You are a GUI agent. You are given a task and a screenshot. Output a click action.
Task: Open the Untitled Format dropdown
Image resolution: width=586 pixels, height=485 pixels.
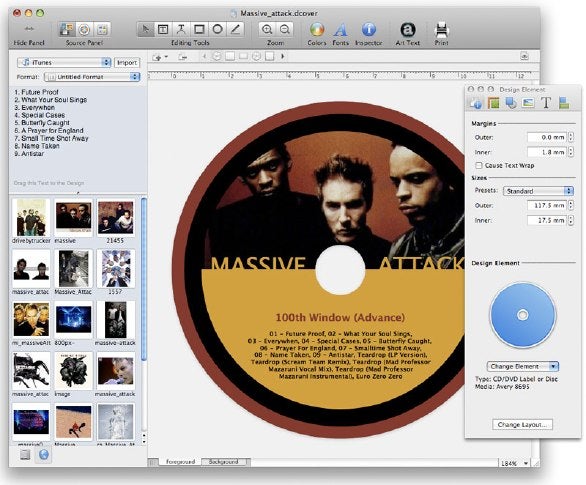pyautogui.click(x=92, y=77)
